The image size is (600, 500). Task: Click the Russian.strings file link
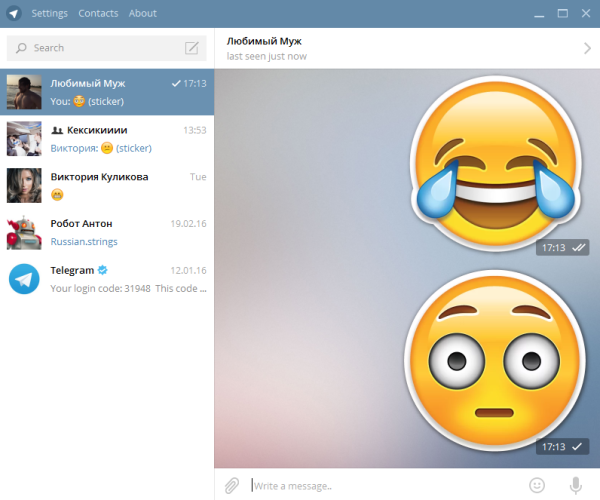(82, 241)
